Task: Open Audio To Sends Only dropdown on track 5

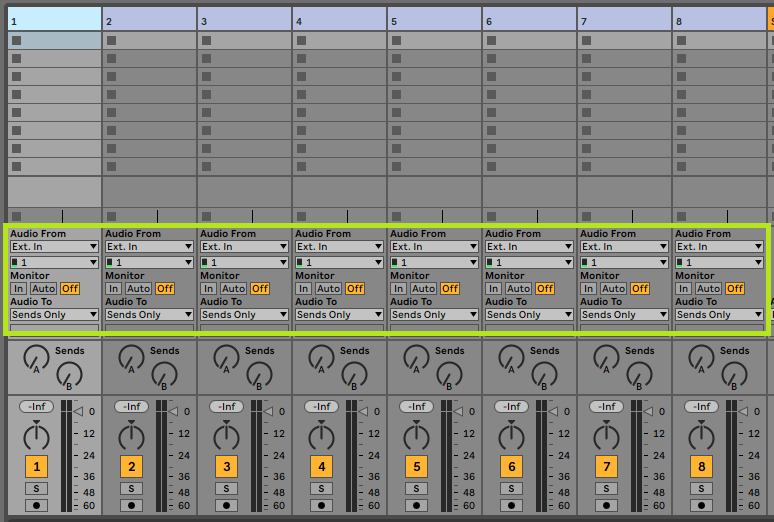Action: click(x=434, y=314)
